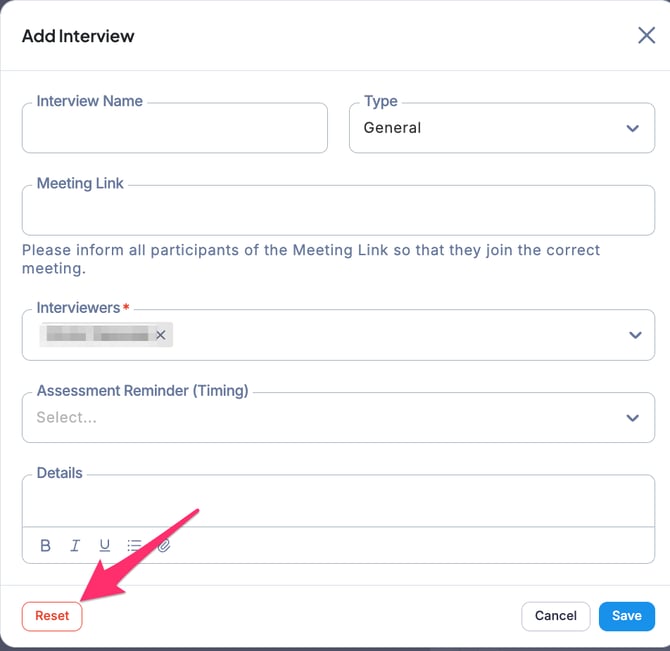
Task: Open the Type dropdown showing General
Action: [632, 129]
